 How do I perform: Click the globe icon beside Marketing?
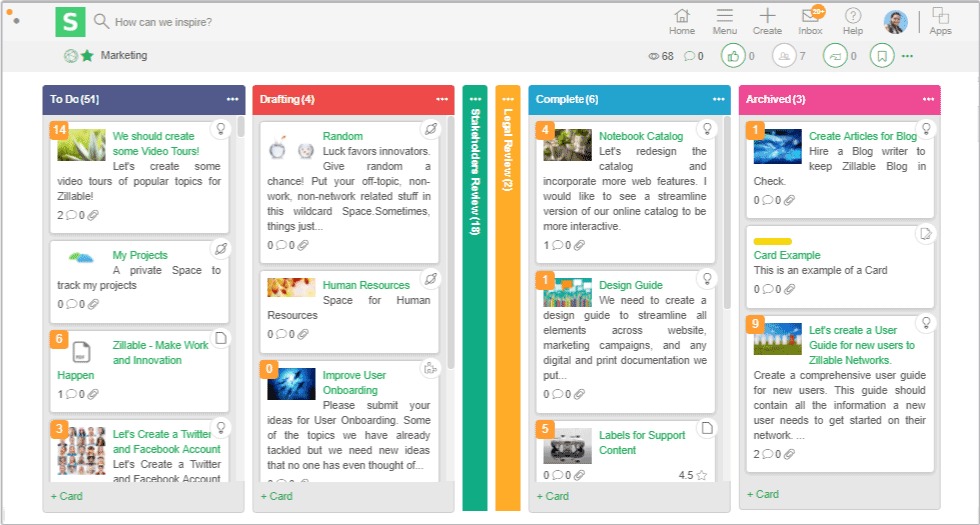(x=71, y=56)
